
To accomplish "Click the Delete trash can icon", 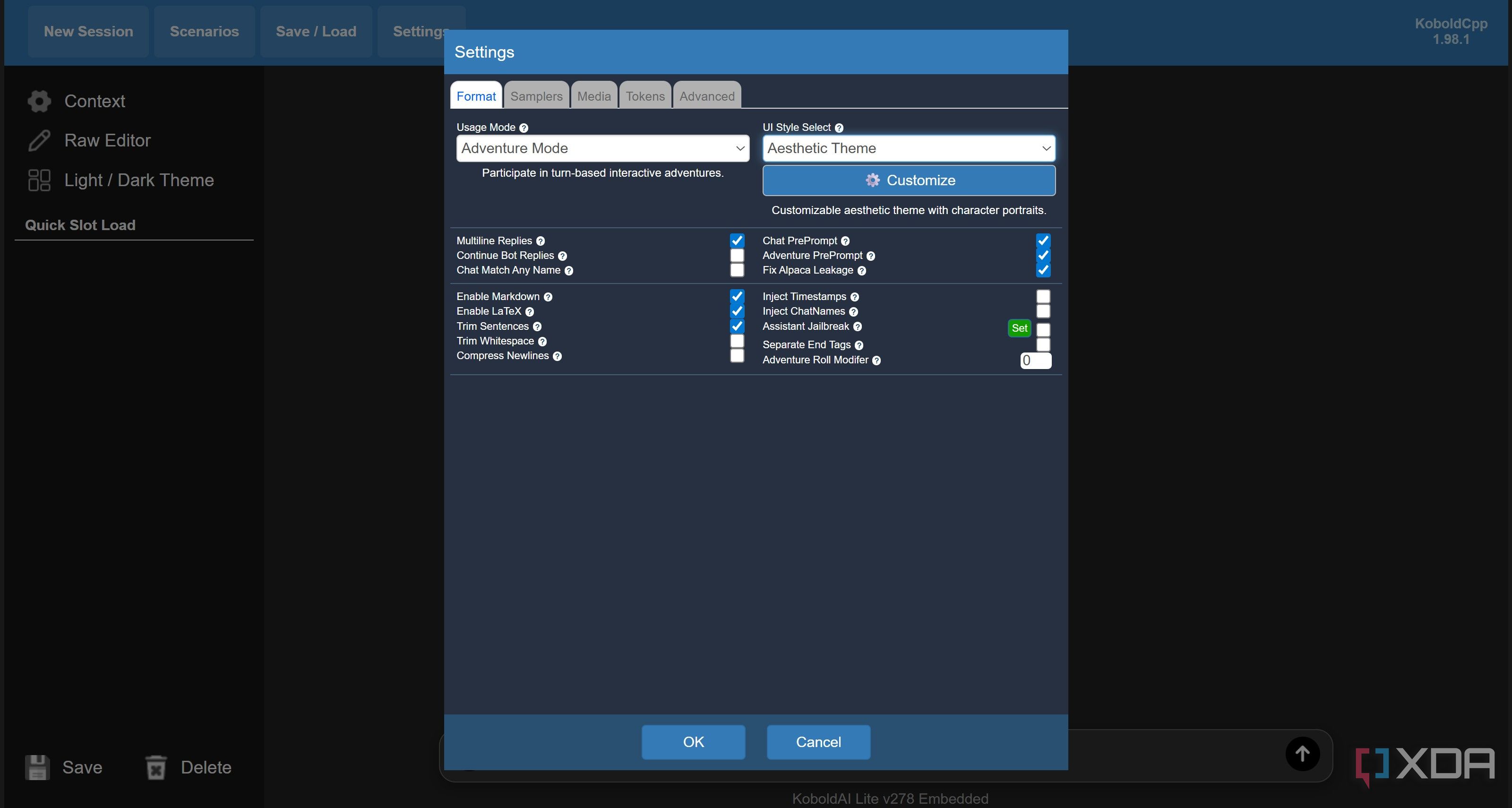I will tap(156, 767).
